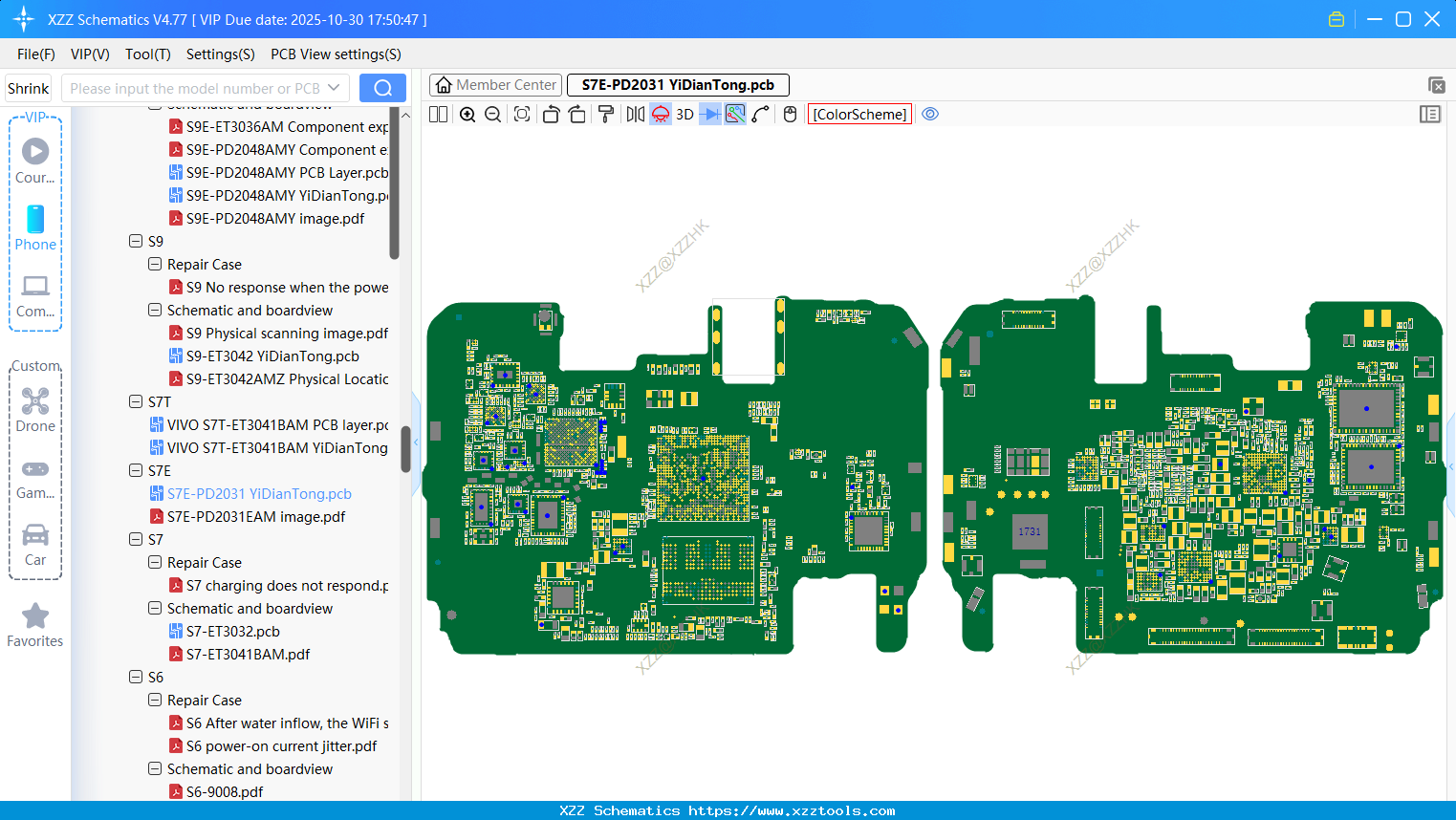Toggle the eye visibility icon in toolbar
The image size is (1456, 820).
click(930, 115)
